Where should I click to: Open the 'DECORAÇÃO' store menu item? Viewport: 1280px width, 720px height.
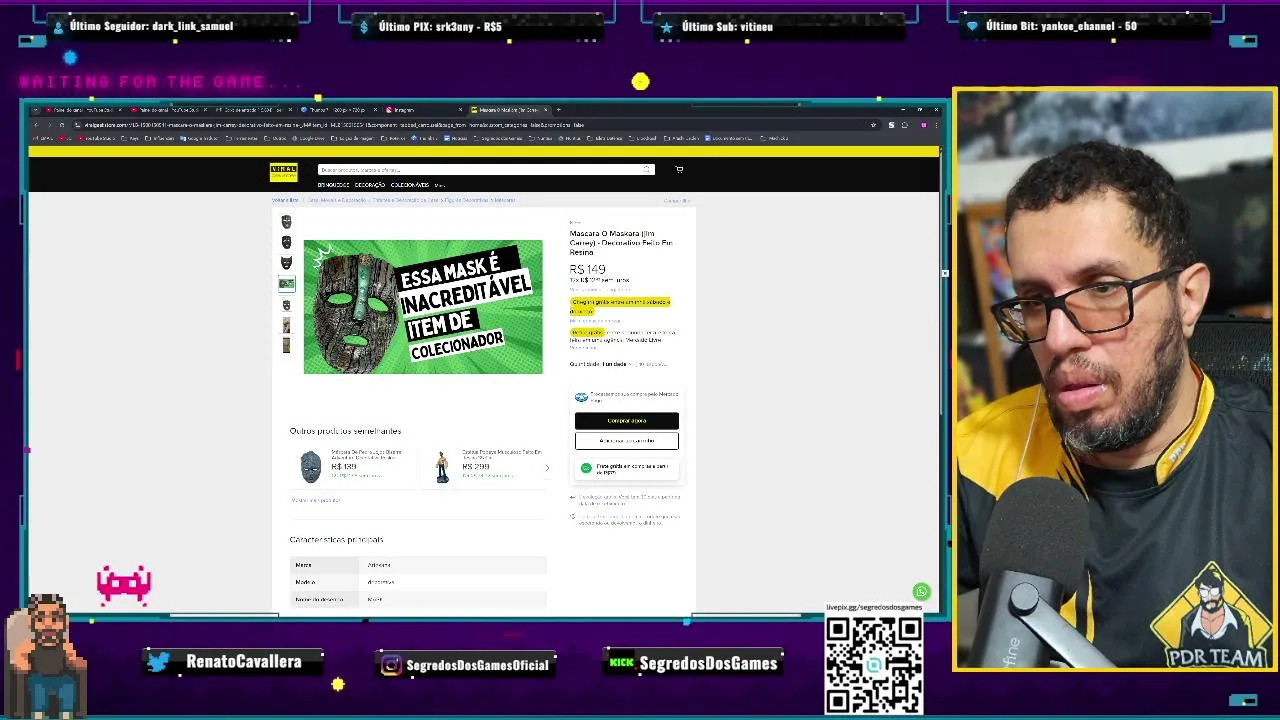tap(370, 185)
